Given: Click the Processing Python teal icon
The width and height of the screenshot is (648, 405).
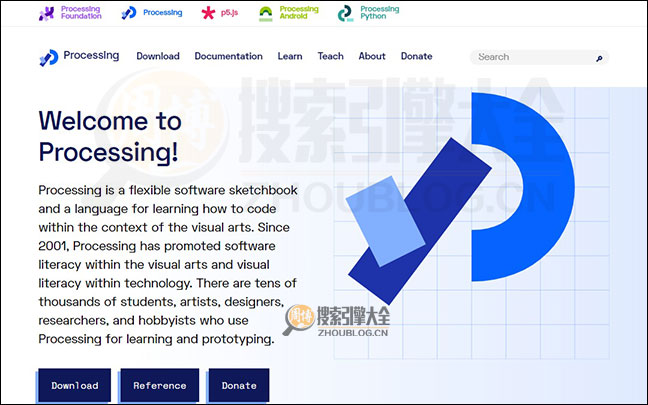Looking at the screenshot, I should (345, 13).
